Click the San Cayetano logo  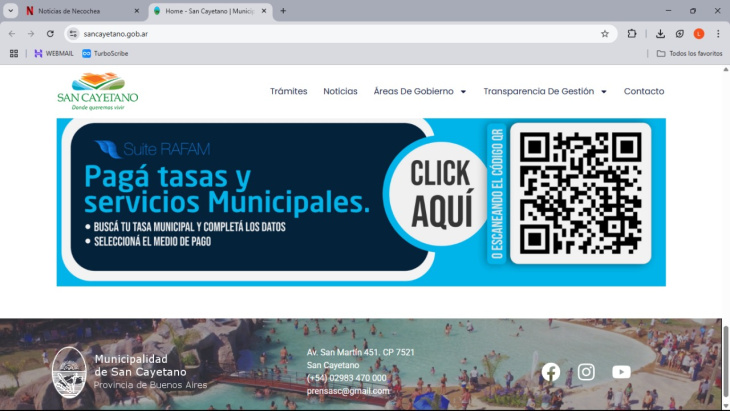click(x=98, y=91)
